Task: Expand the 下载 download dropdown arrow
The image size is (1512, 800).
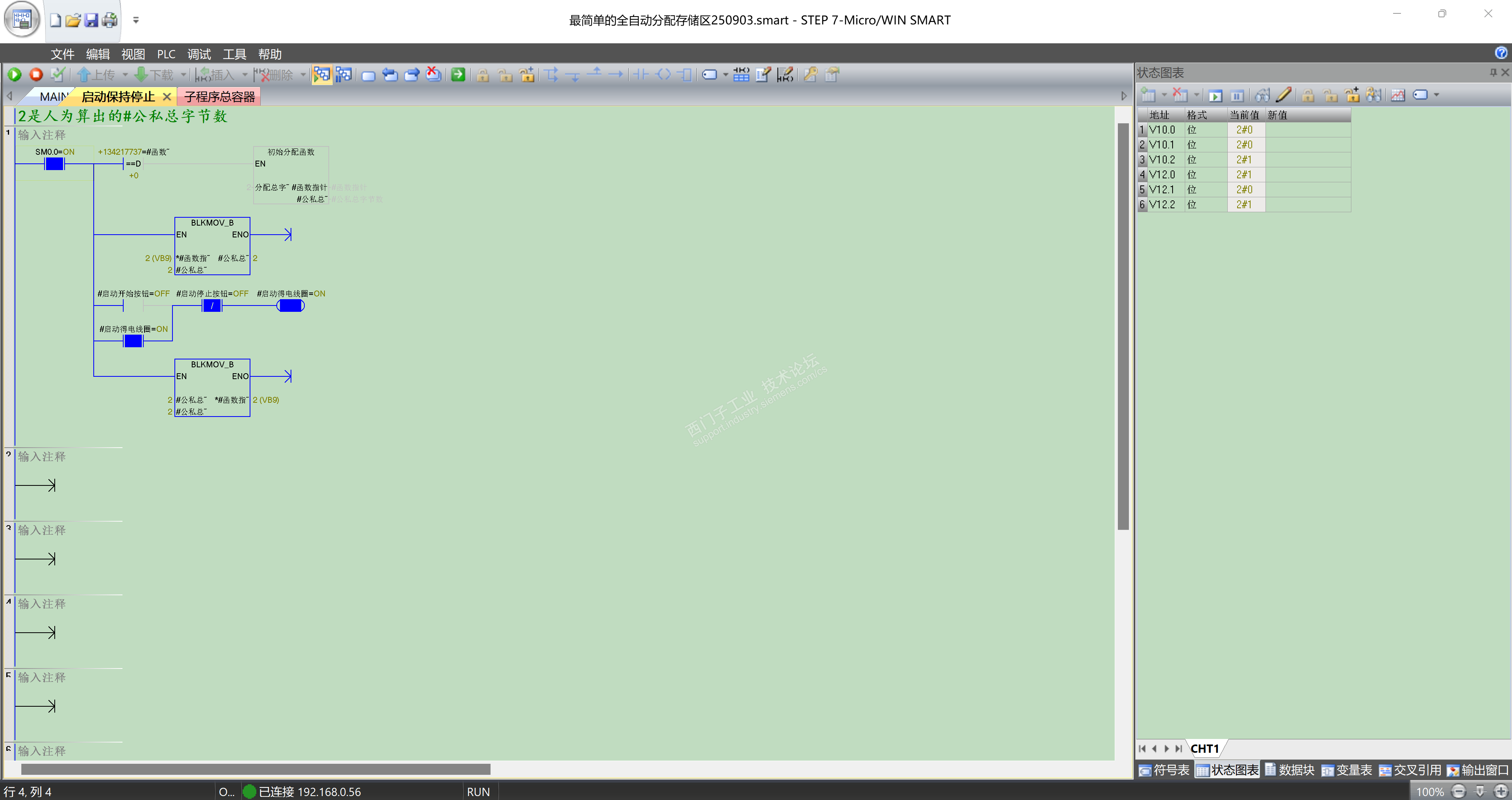Action: pos(183,74)
